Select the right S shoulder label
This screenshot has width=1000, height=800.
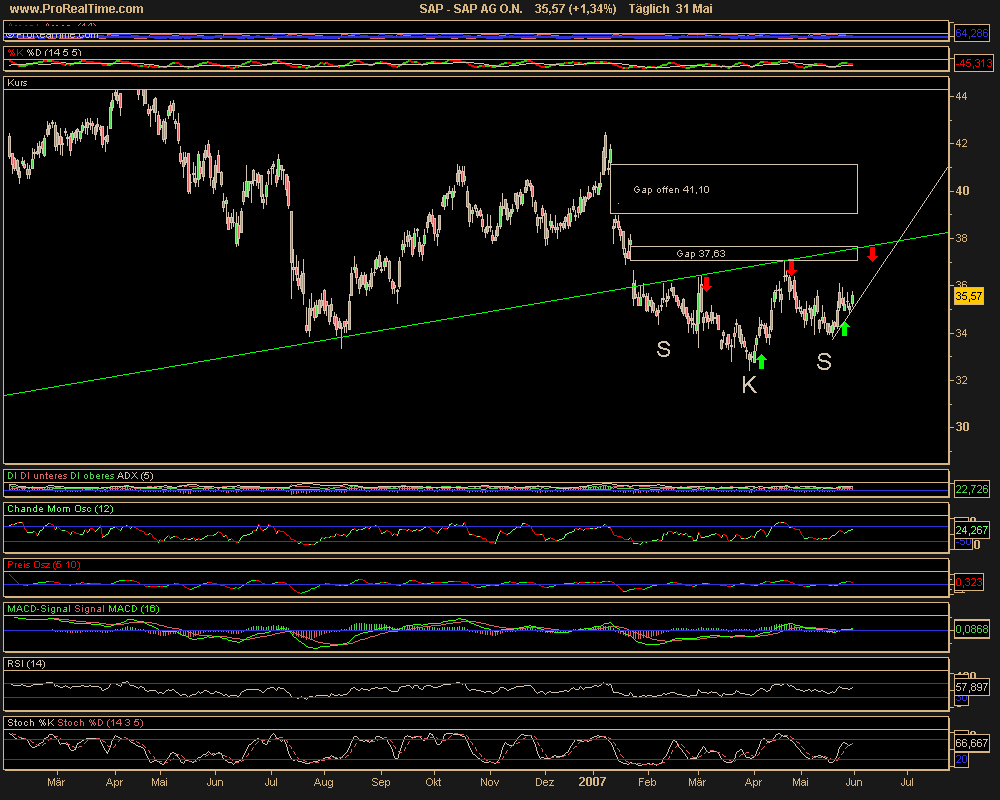823,362
